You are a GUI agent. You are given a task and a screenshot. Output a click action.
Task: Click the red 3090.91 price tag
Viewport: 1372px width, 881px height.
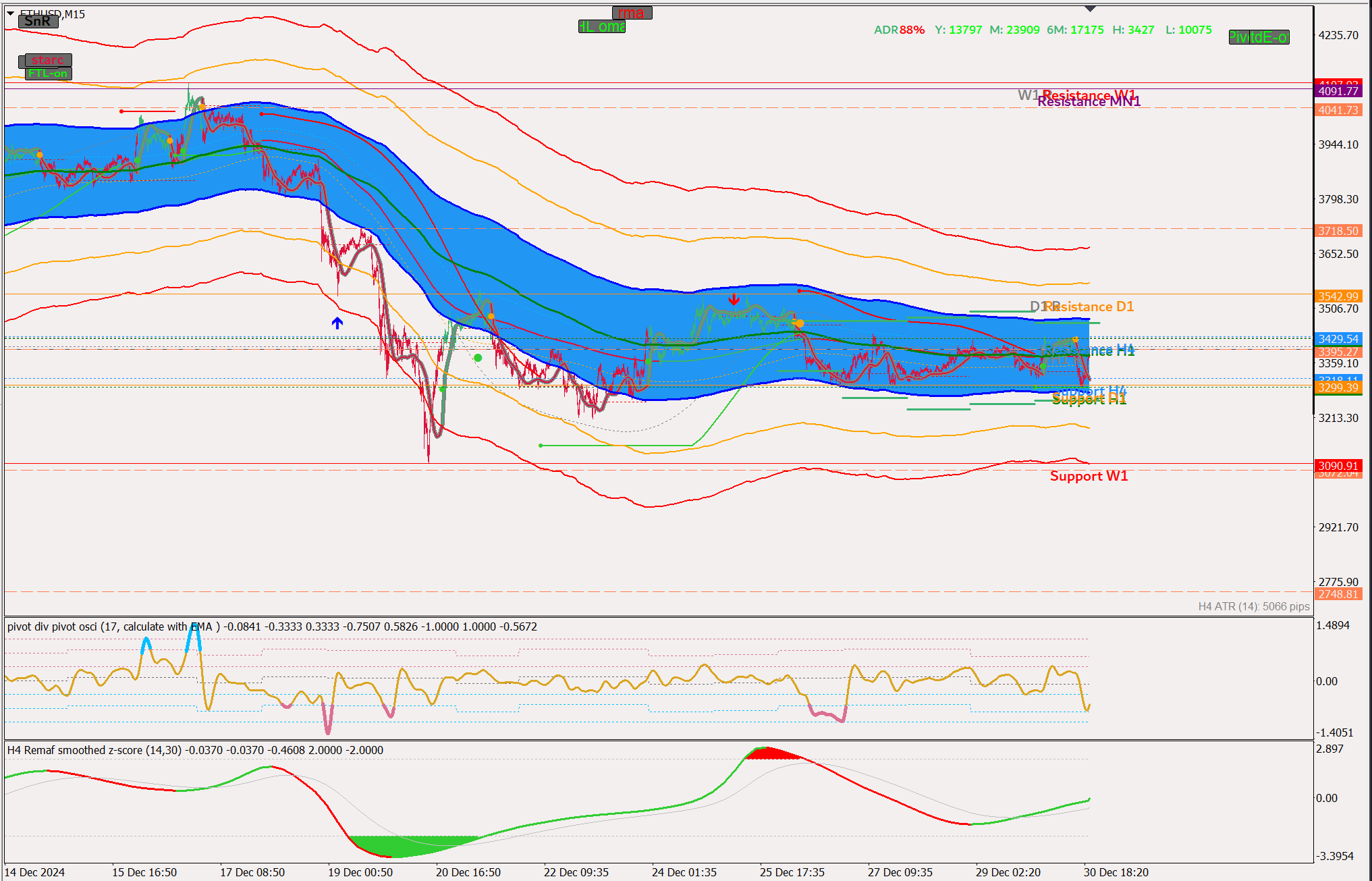(x=1338, y=466)
